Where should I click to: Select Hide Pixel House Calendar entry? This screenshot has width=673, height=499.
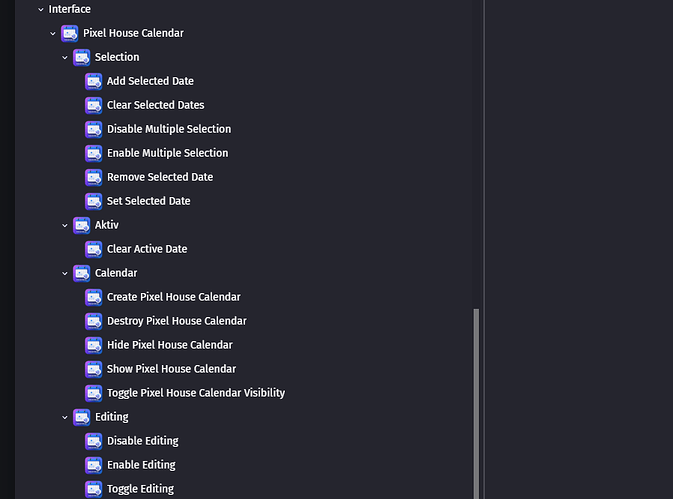[x=170, y=345]
